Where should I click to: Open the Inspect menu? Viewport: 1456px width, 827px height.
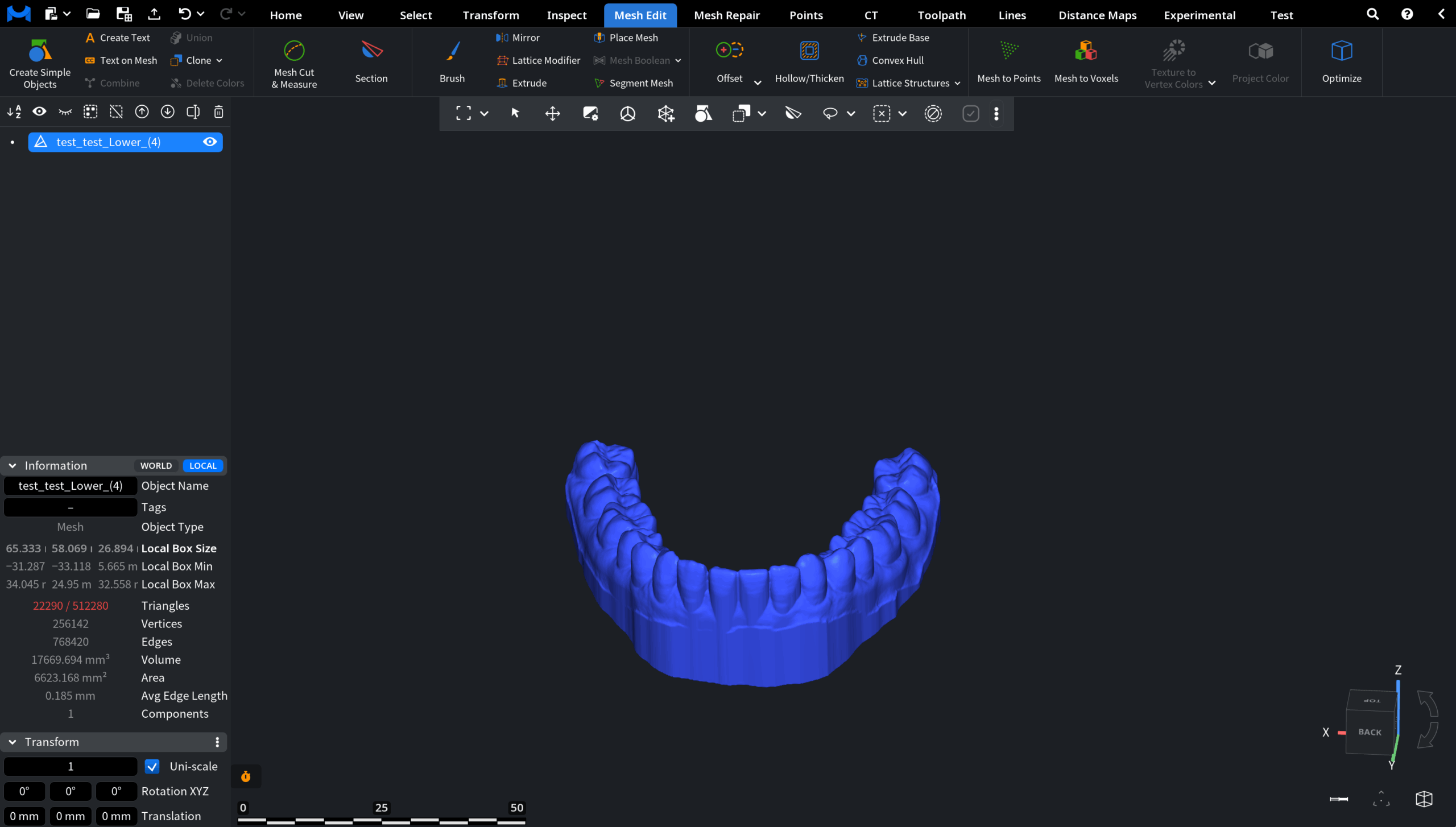point(566,15)
